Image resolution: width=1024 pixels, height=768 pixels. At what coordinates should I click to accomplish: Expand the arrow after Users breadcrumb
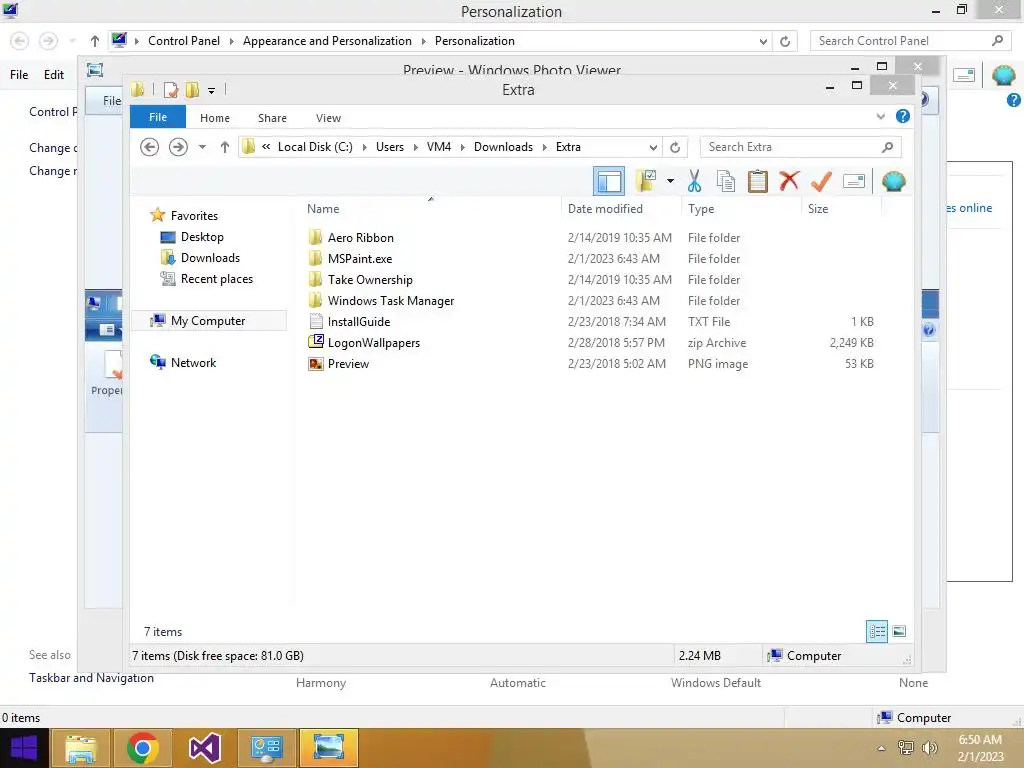415,148
